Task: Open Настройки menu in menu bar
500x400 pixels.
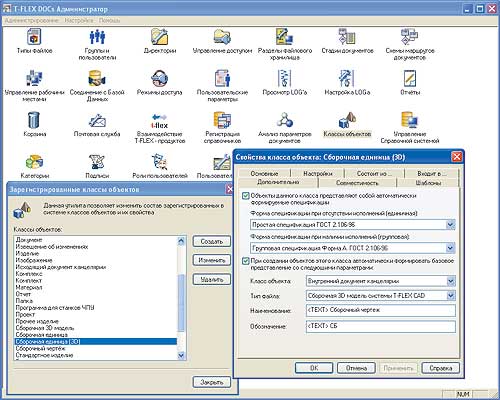Action: point(79,20)
